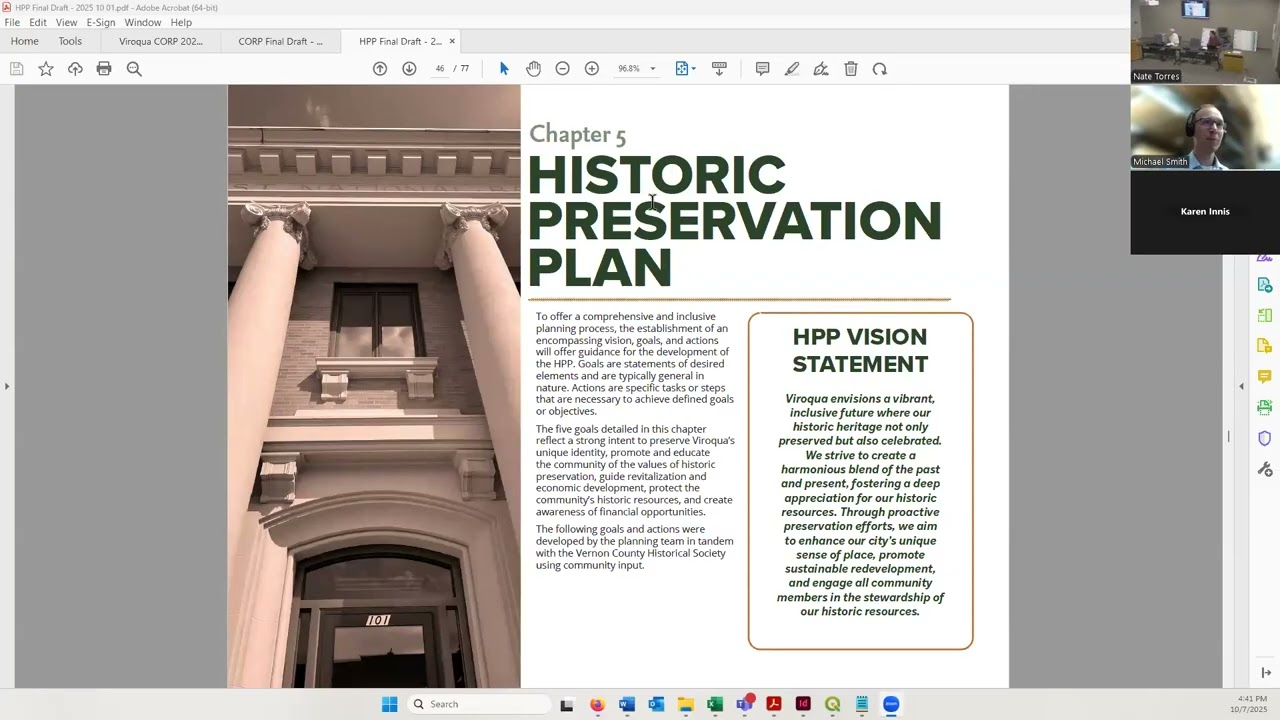Add a comment with the sticky note tool
The height and width of the screenshot is (720, 1280).
tap(762, 69)
